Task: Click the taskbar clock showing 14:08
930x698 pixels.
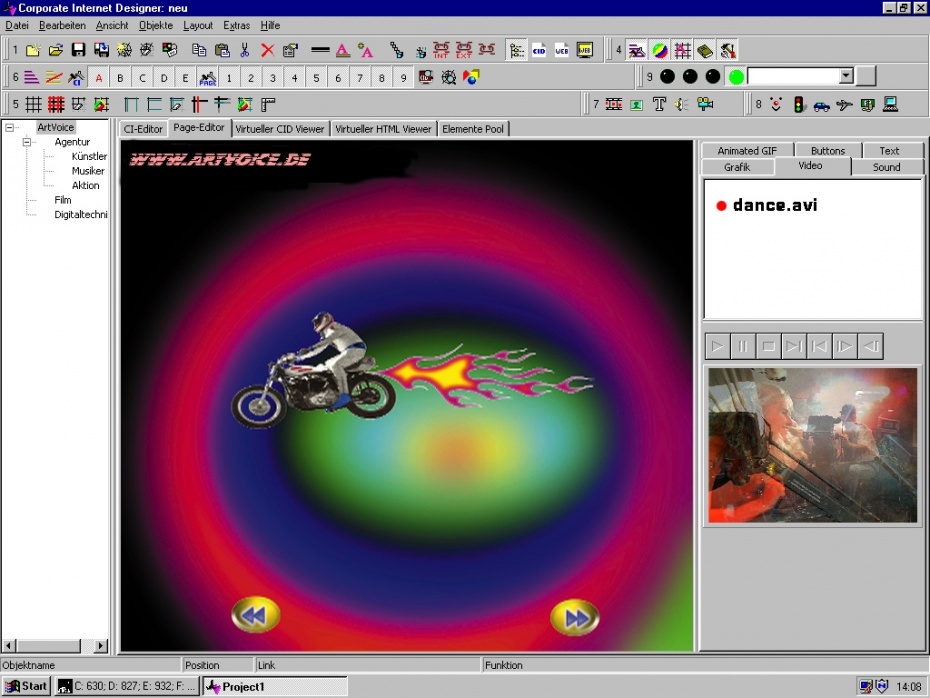Action: point(909,687)
